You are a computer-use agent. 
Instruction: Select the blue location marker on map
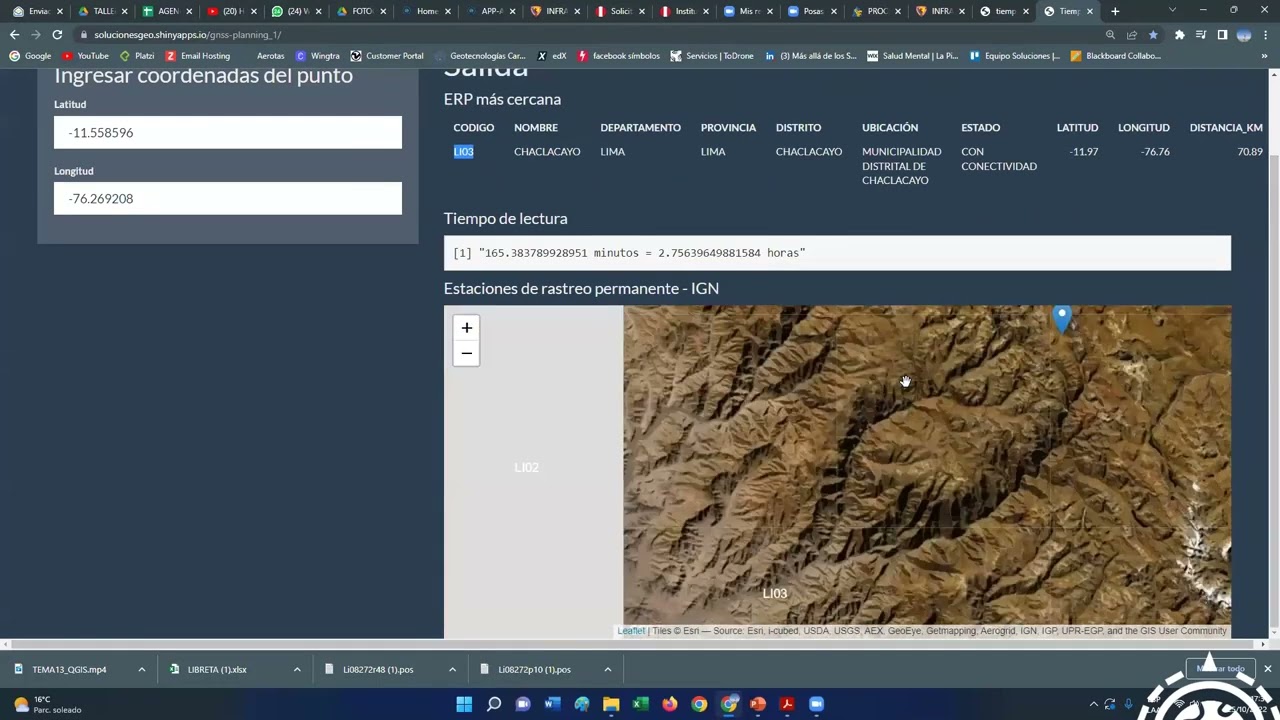coord(1062,319)
